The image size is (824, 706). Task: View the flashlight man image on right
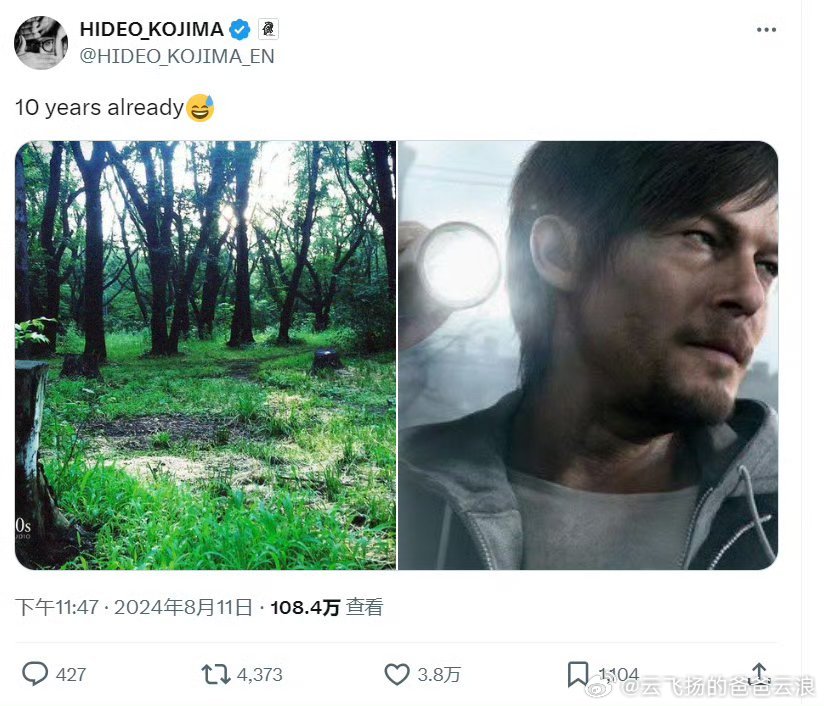(x=588, y=355)
